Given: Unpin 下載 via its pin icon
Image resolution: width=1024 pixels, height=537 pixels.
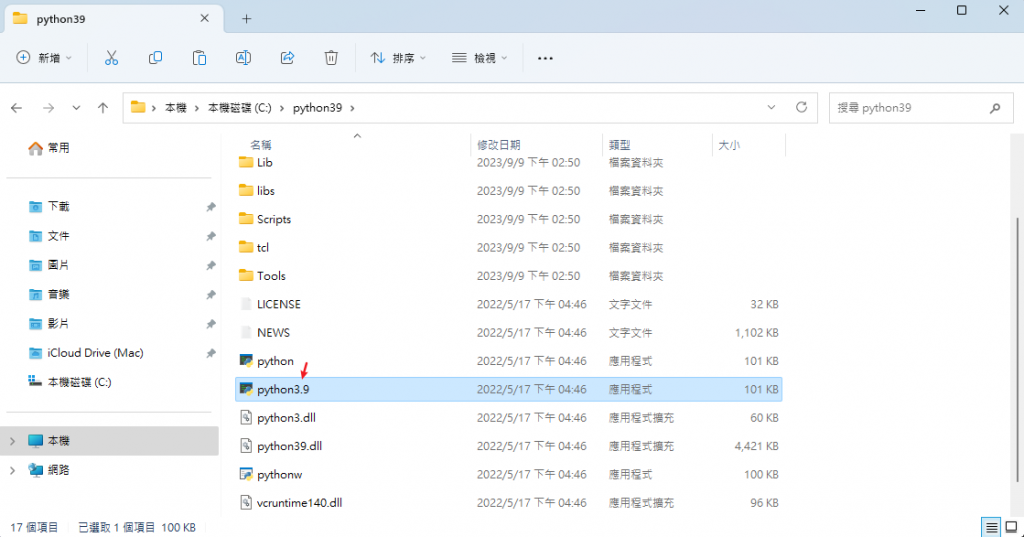Looking at the screenshot, I should click(x=210, y=207).
